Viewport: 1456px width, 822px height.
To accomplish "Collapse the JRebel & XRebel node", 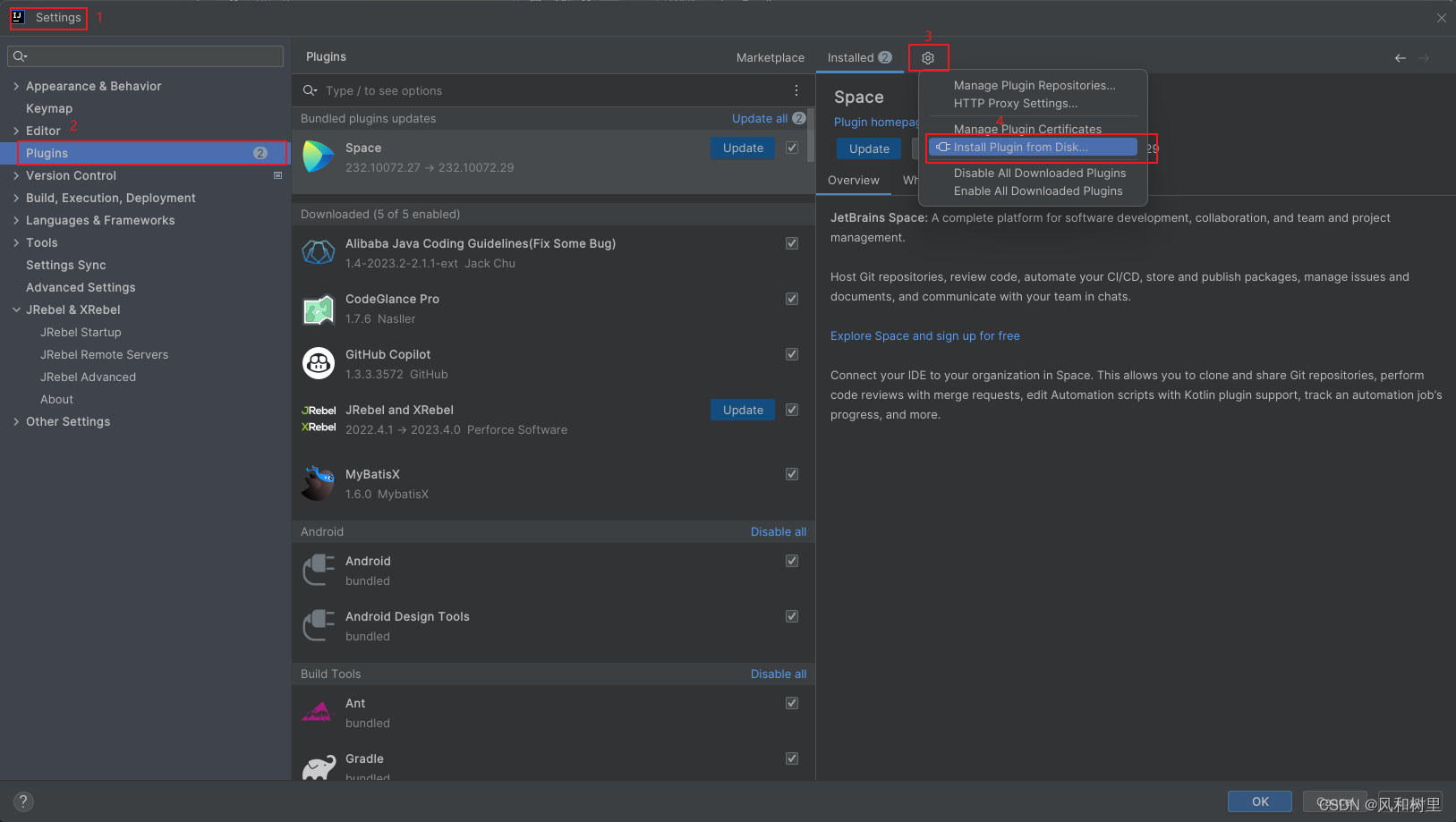I will [16, 309].
